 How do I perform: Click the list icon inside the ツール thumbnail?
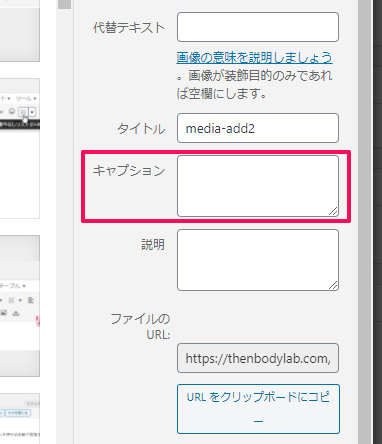coord(23,112)
